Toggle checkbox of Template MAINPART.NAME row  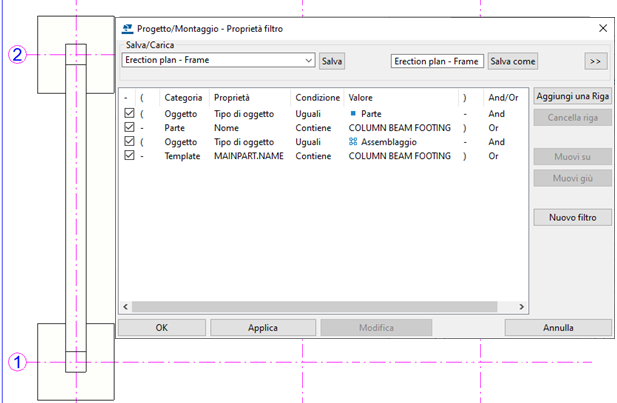(129, 155)
